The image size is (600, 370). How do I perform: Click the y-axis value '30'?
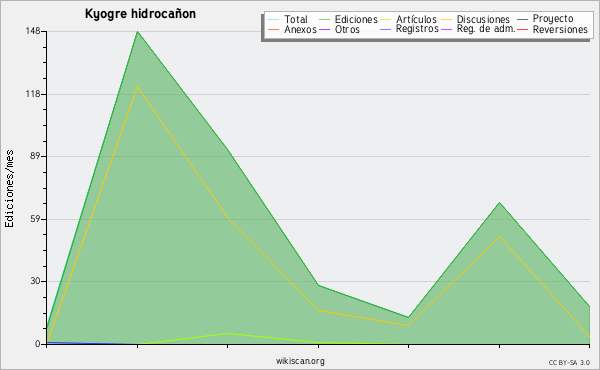coord(35,281)
